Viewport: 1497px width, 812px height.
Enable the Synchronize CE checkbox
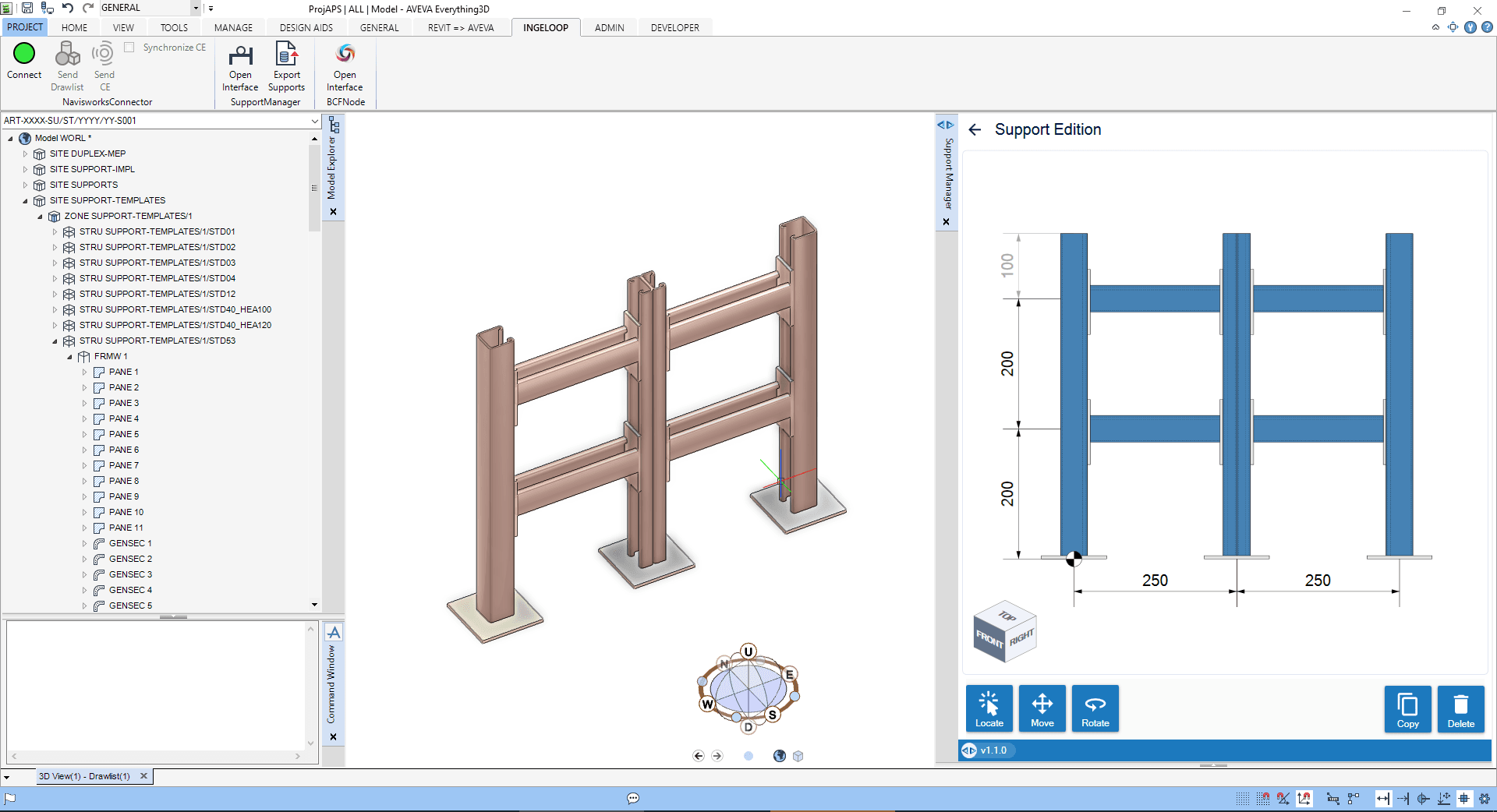pyautogui.click(x=129, y=48)
